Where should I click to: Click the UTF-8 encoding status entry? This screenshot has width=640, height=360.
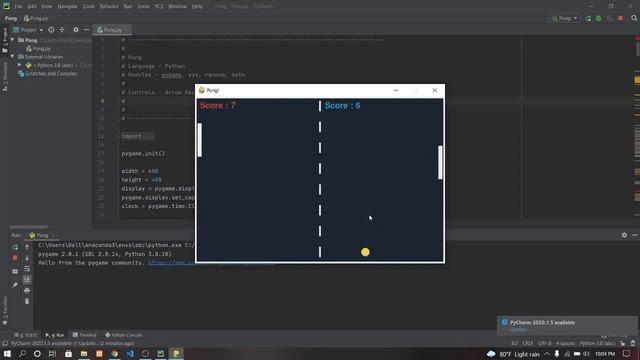(545, 343)
